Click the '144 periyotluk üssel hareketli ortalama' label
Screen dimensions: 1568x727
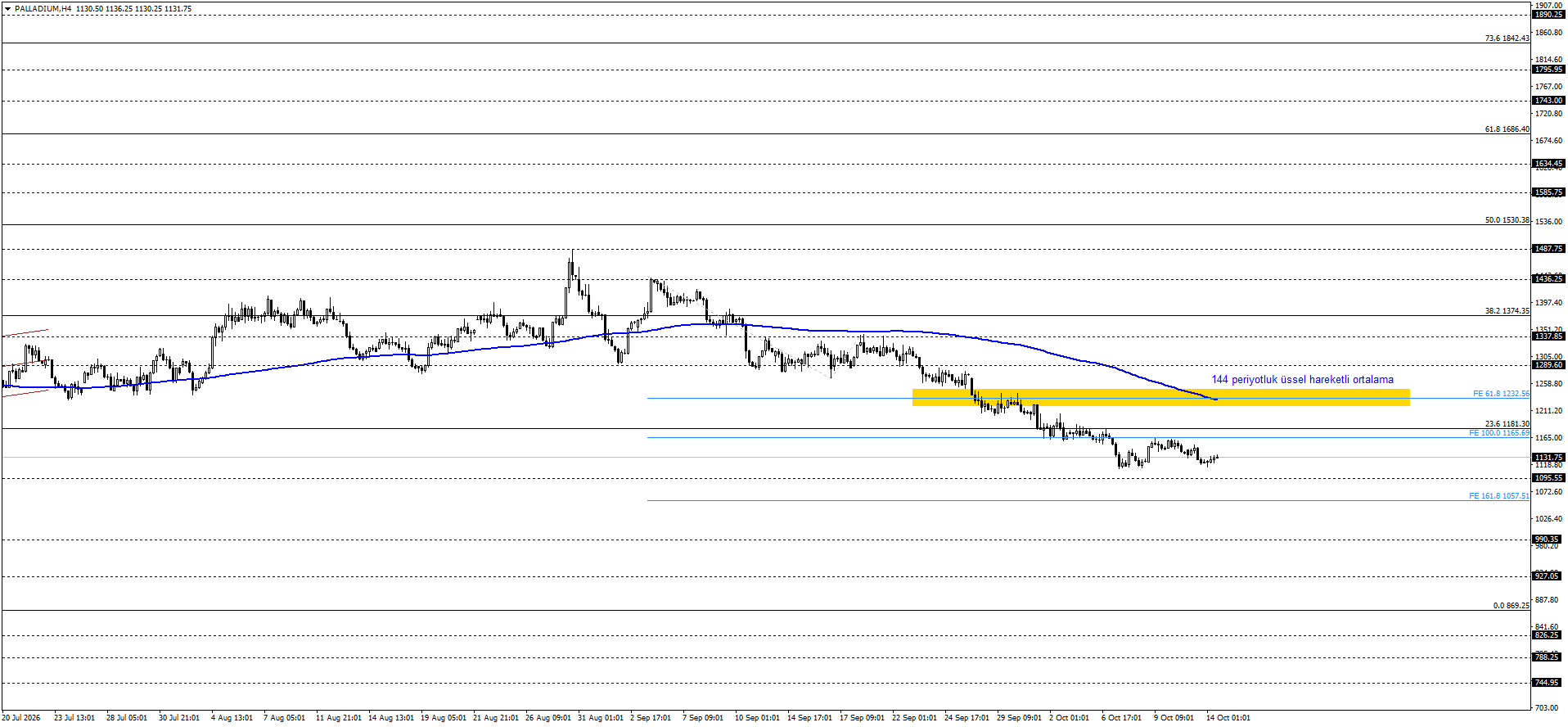pyautogui.click(x=1302, y=380)
